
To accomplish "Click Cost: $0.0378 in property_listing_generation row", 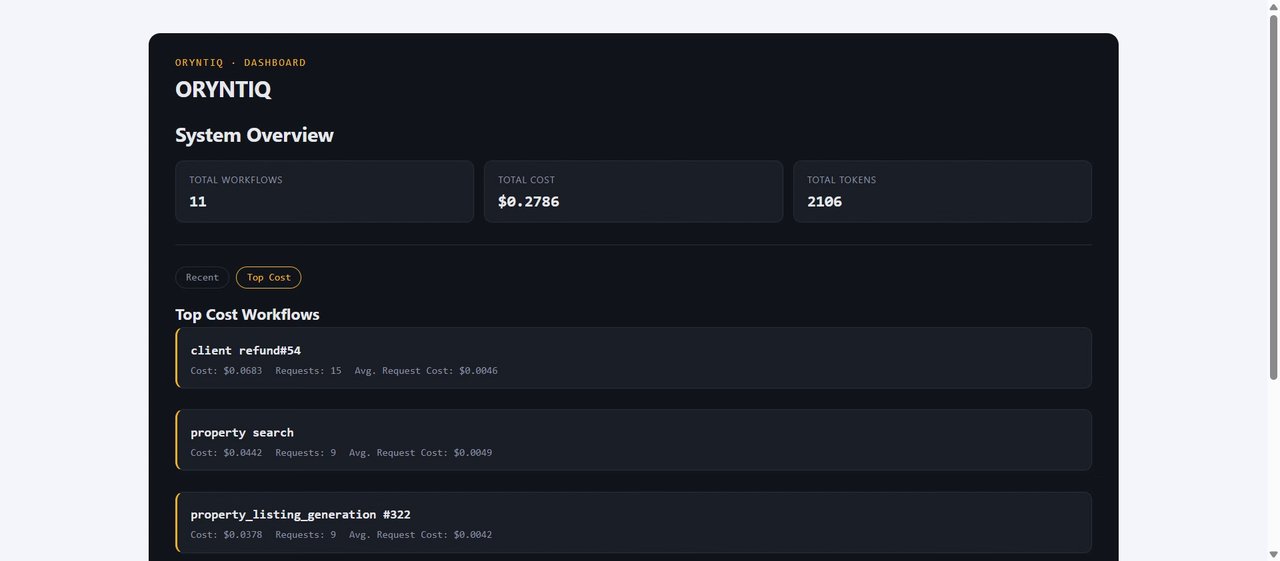I will 227,535.
